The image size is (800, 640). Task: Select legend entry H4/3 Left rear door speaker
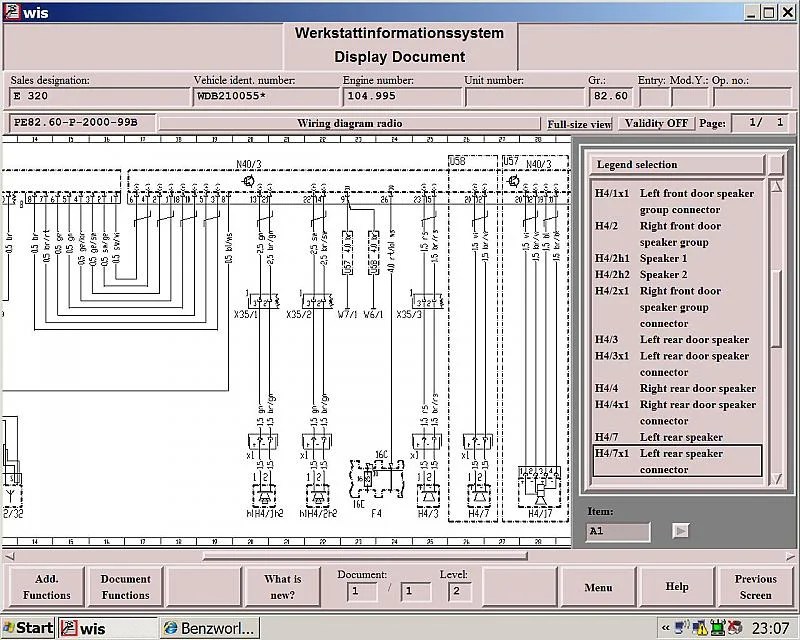(x=678, y=339)
